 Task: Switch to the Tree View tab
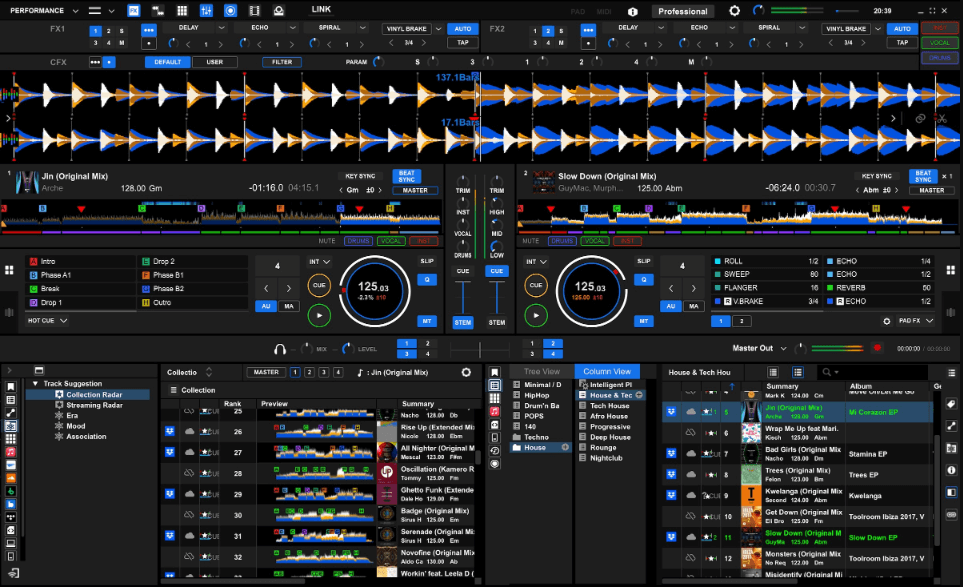click(x=541, y=371)
